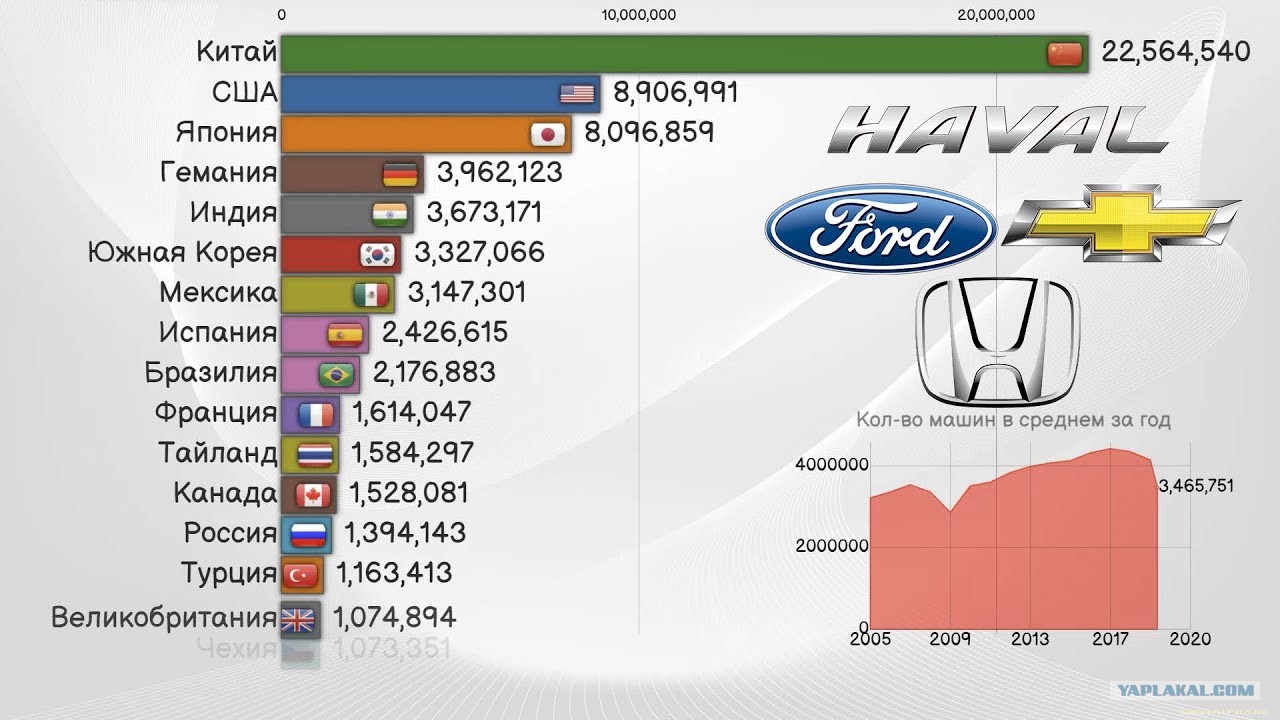Click the India flag icon

[x=390, y=214]
